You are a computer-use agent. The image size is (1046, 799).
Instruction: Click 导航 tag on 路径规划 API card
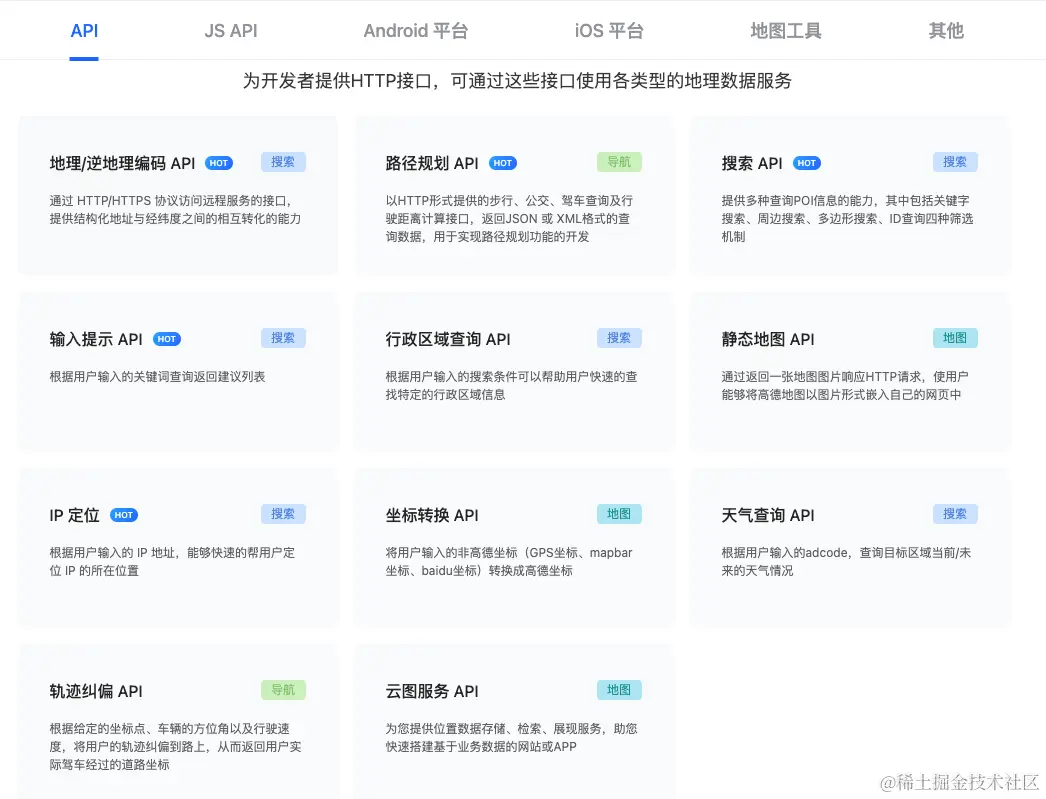pos(619,162)
